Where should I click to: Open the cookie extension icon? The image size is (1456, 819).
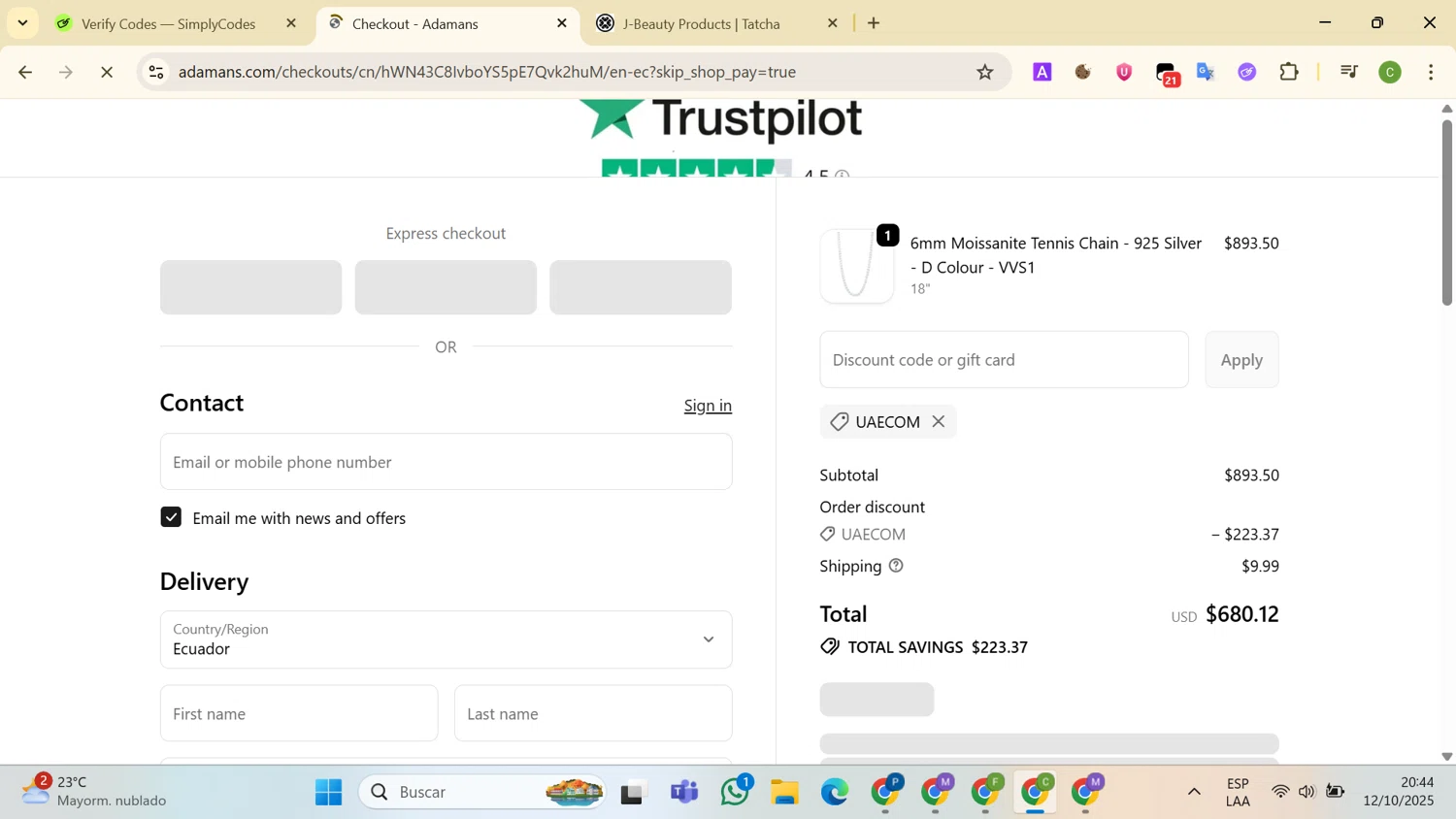point(1083,72)
